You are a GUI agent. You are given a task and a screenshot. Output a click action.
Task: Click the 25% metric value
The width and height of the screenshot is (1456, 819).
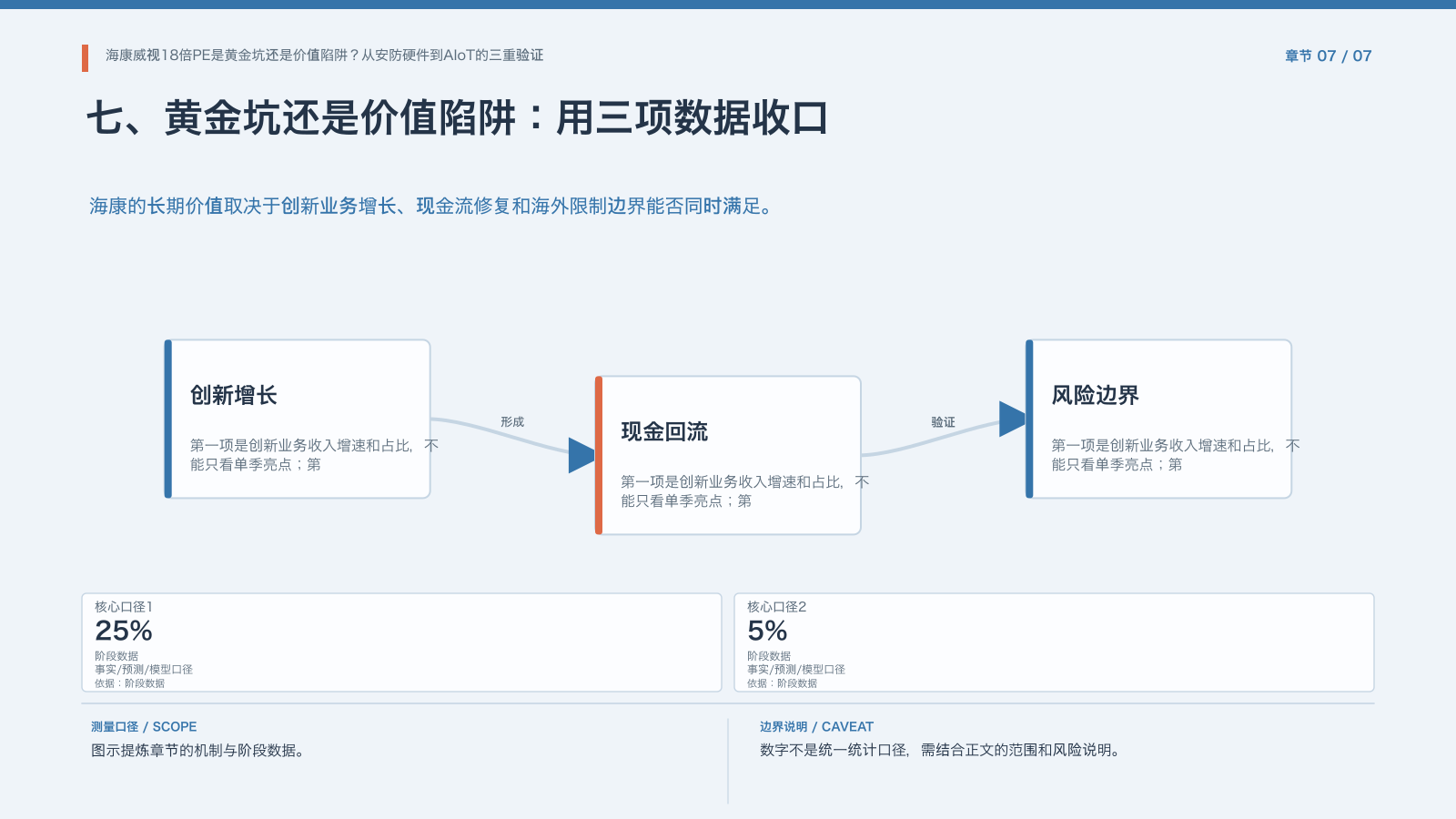pyautogui.click(x=124, y=631)
